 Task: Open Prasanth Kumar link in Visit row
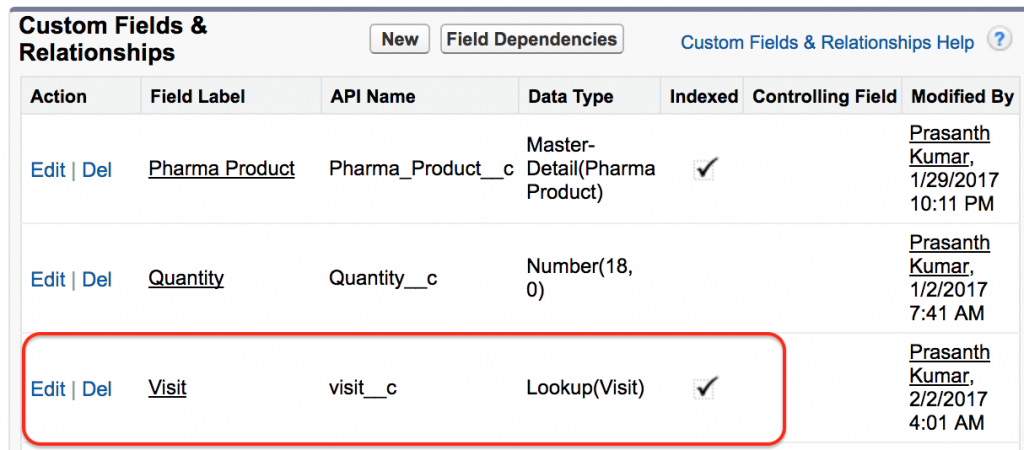coord(950,365)
